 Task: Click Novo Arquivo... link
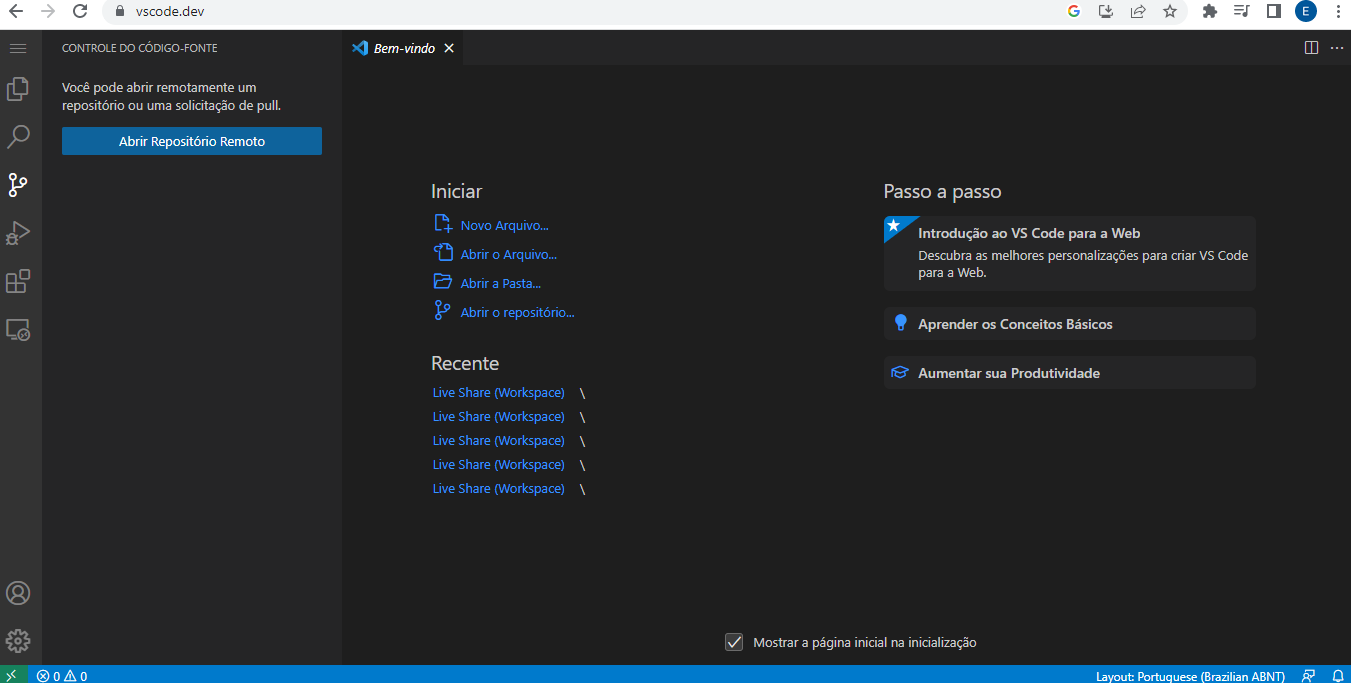coord(504,226)
